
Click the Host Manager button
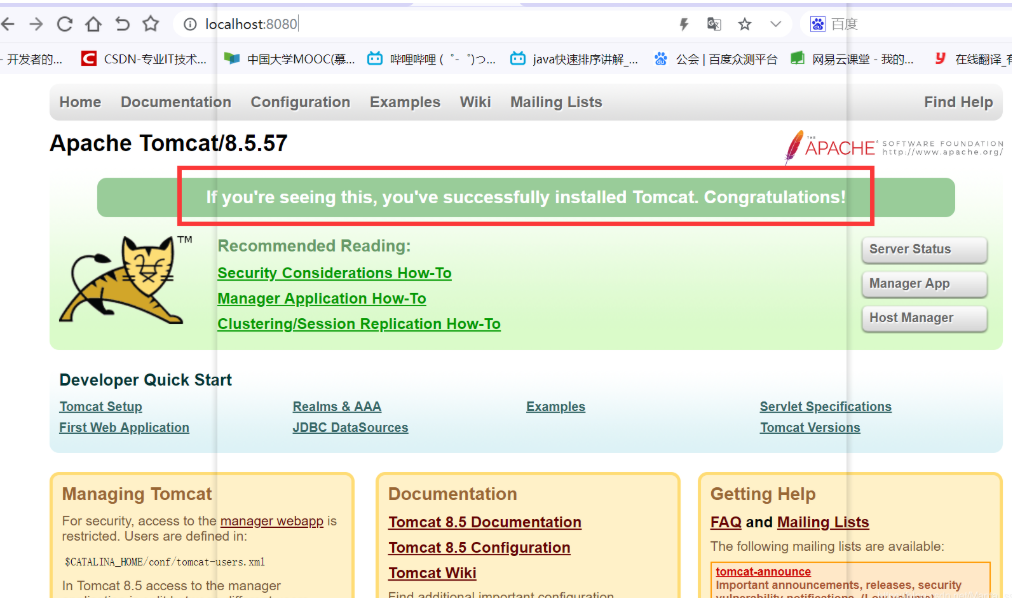point(924,318)
